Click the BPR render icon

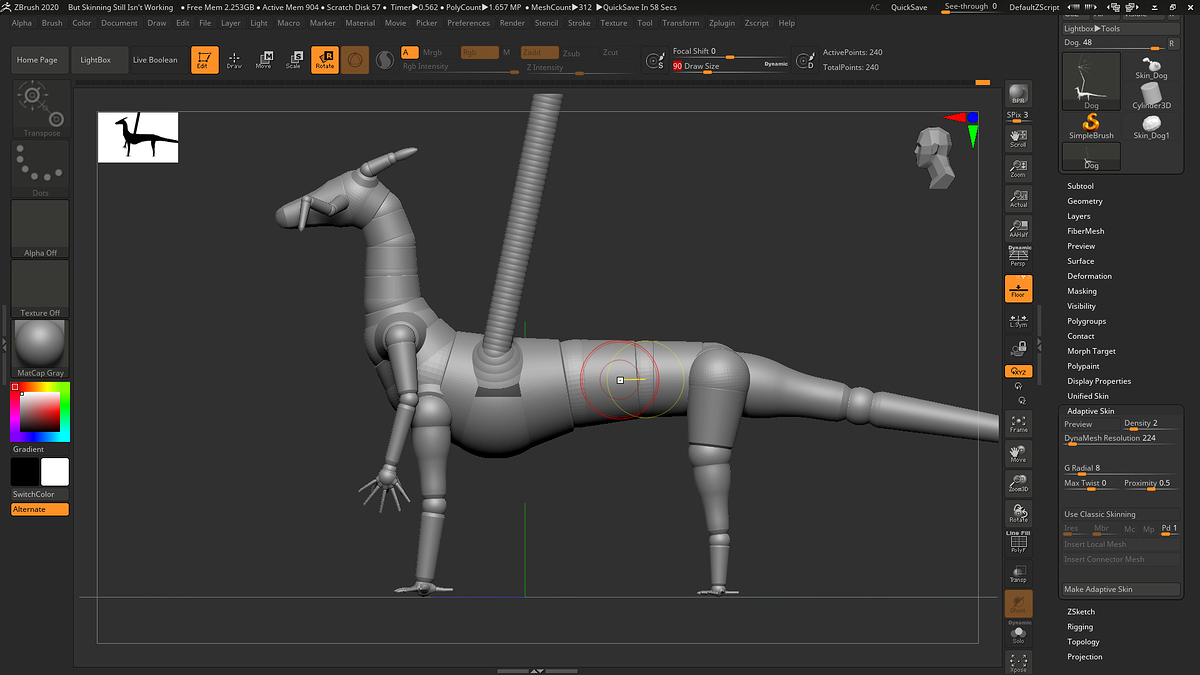click(x=1018, y=94)
